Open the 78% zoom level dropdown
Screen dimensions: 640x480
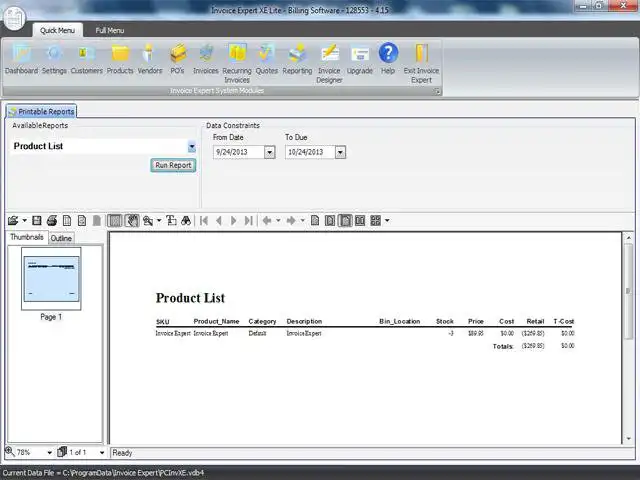(49, 453)
